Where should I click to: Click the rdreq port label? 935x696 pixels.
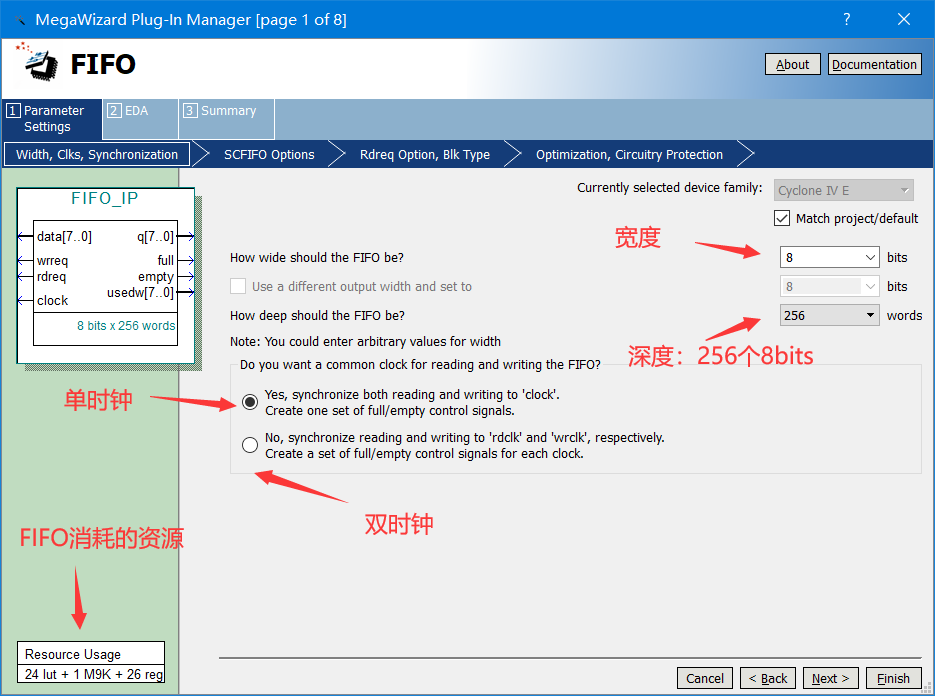coord(51,277)
